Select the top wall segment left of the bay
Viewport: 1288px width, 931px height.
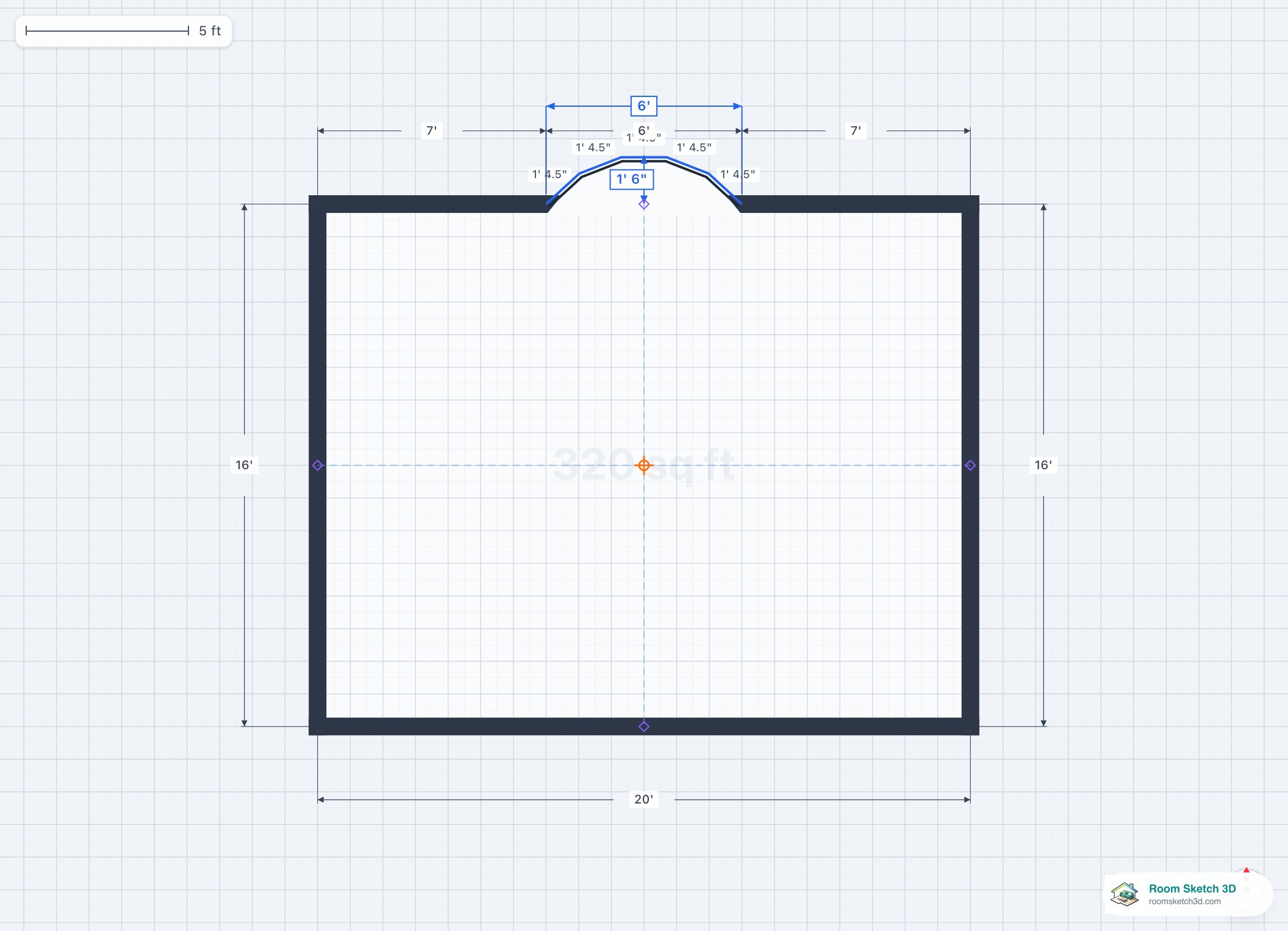pos(432,204)
